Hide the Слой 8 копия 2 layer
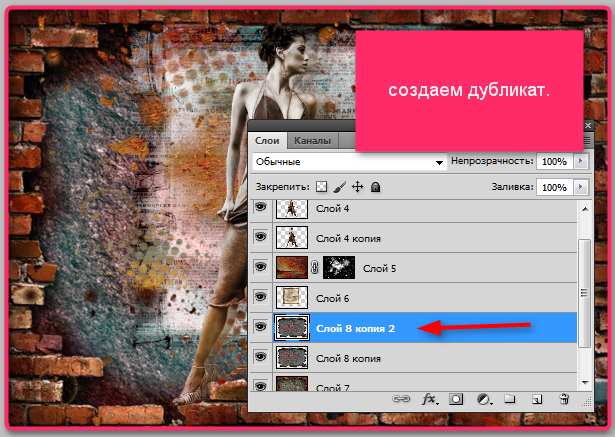Screen dimensions: 615x437 [x=260, y=327]
